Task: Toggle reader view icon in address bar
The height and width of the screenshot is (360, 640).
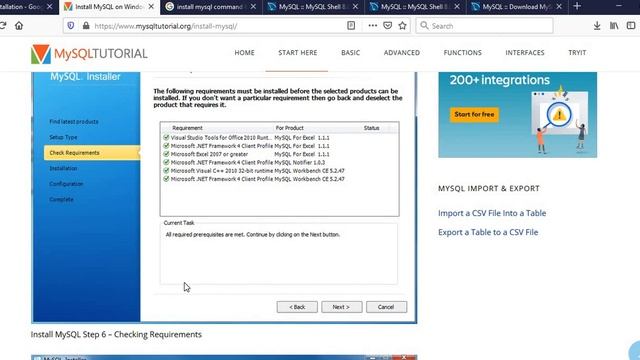Action: click(x=351, y=26)
